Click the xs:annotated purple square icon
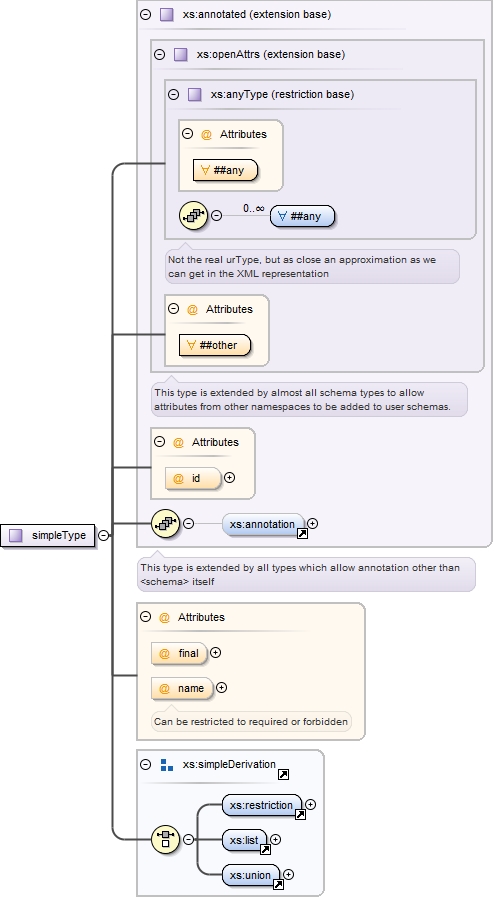This screenshot has height=898, width=494. (x=167, y=14)
